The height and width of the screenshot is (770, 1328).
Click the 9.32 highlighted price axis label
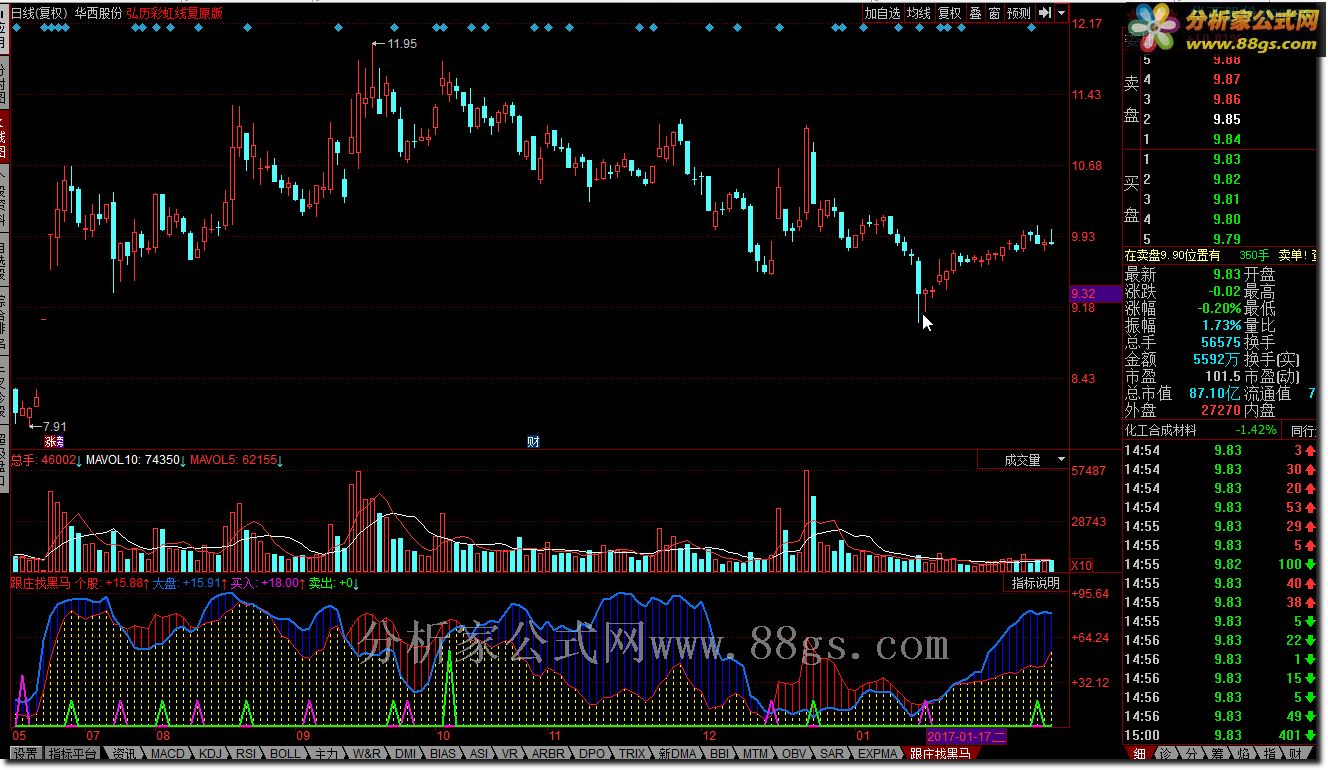click(1094, 293)
